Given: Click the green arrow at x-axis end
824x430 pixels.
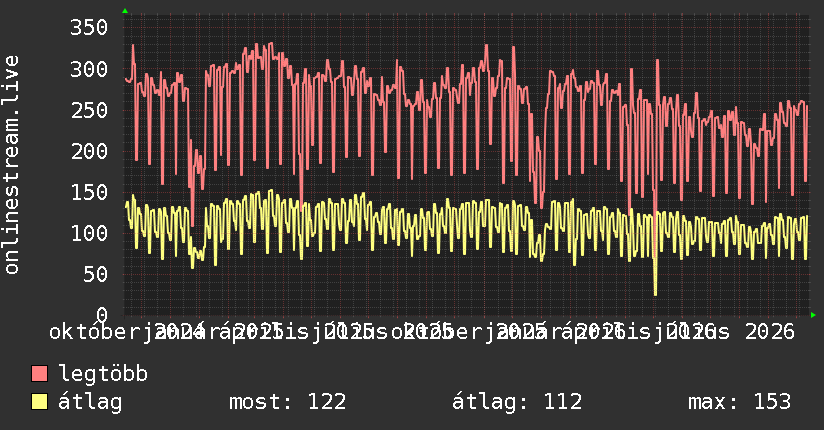Looking at the screenshot, I should tap(813, 315).
